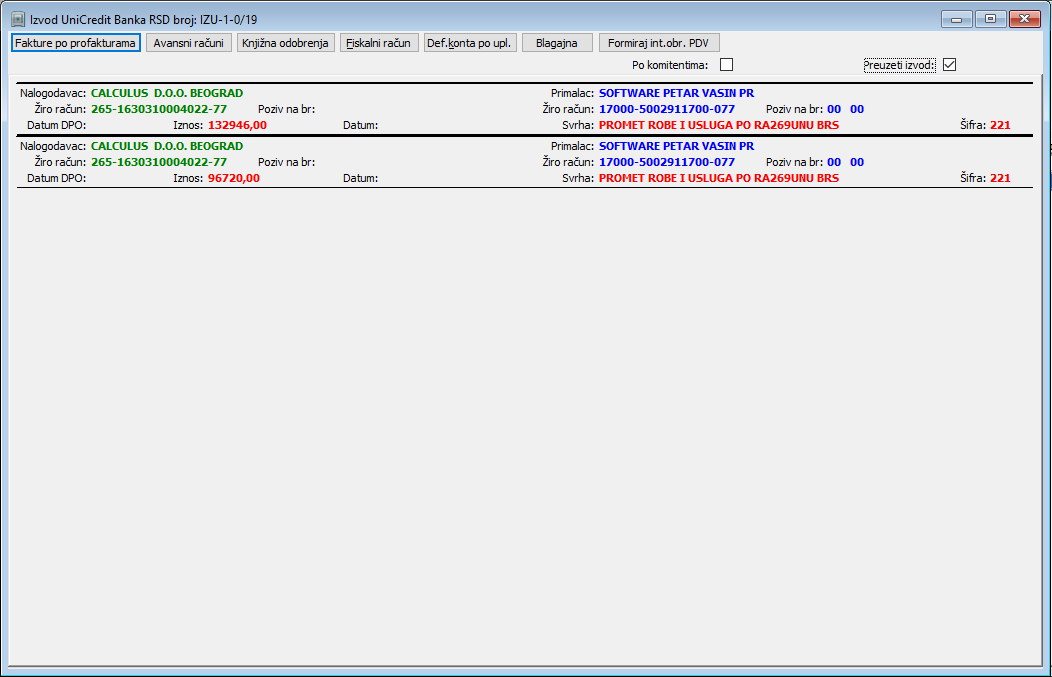Click account 265-1630310004022-77 in the 96720,00 entry
This screenshot has height=677, width=1052.
pyautogui.click(x=159, y=162)
